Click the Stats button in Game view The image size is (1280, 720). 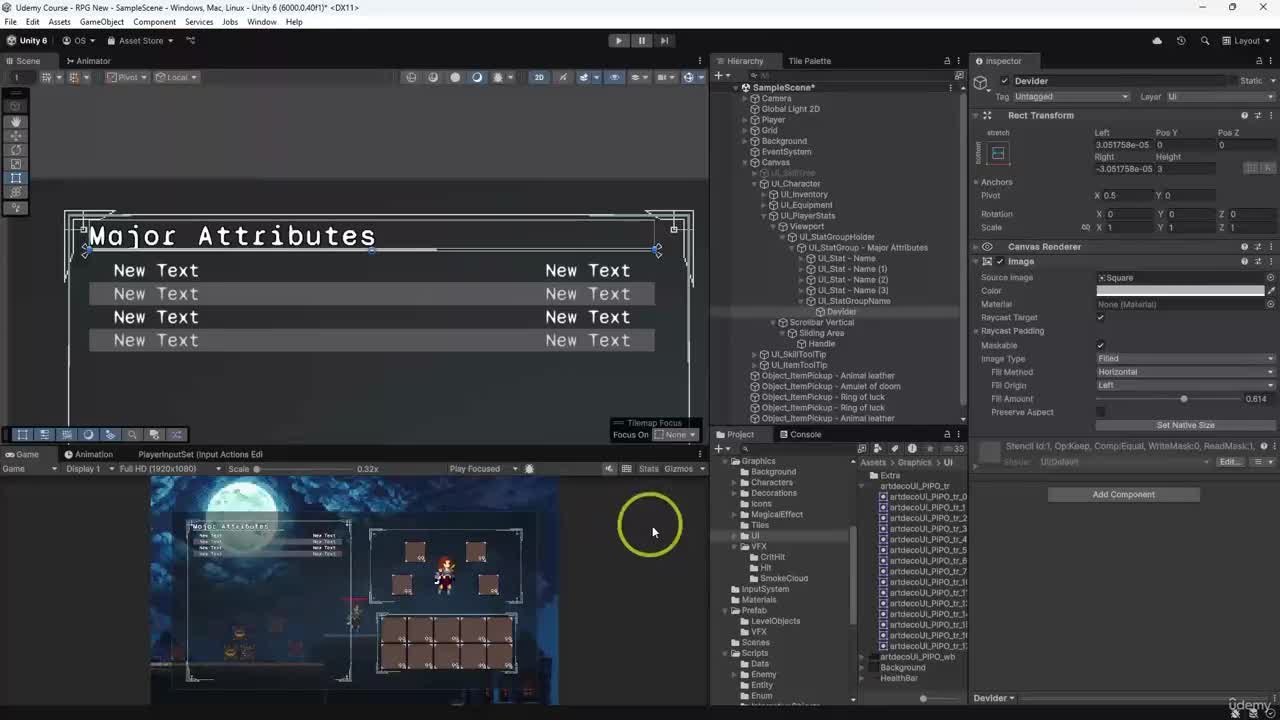[649, 469]
